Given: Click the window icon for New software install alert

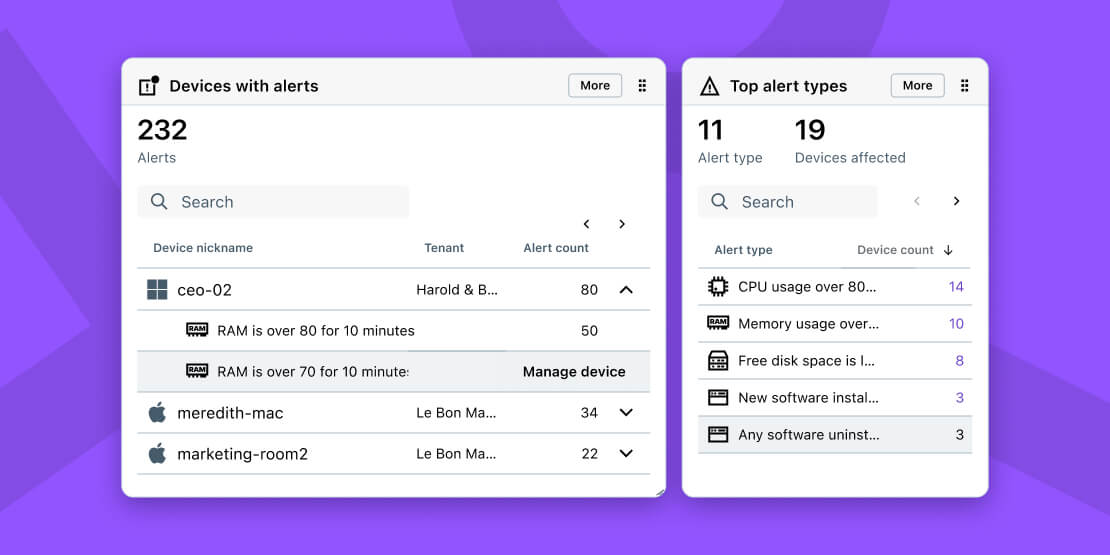Looking at the screenshot, I should tap(718, 397).
